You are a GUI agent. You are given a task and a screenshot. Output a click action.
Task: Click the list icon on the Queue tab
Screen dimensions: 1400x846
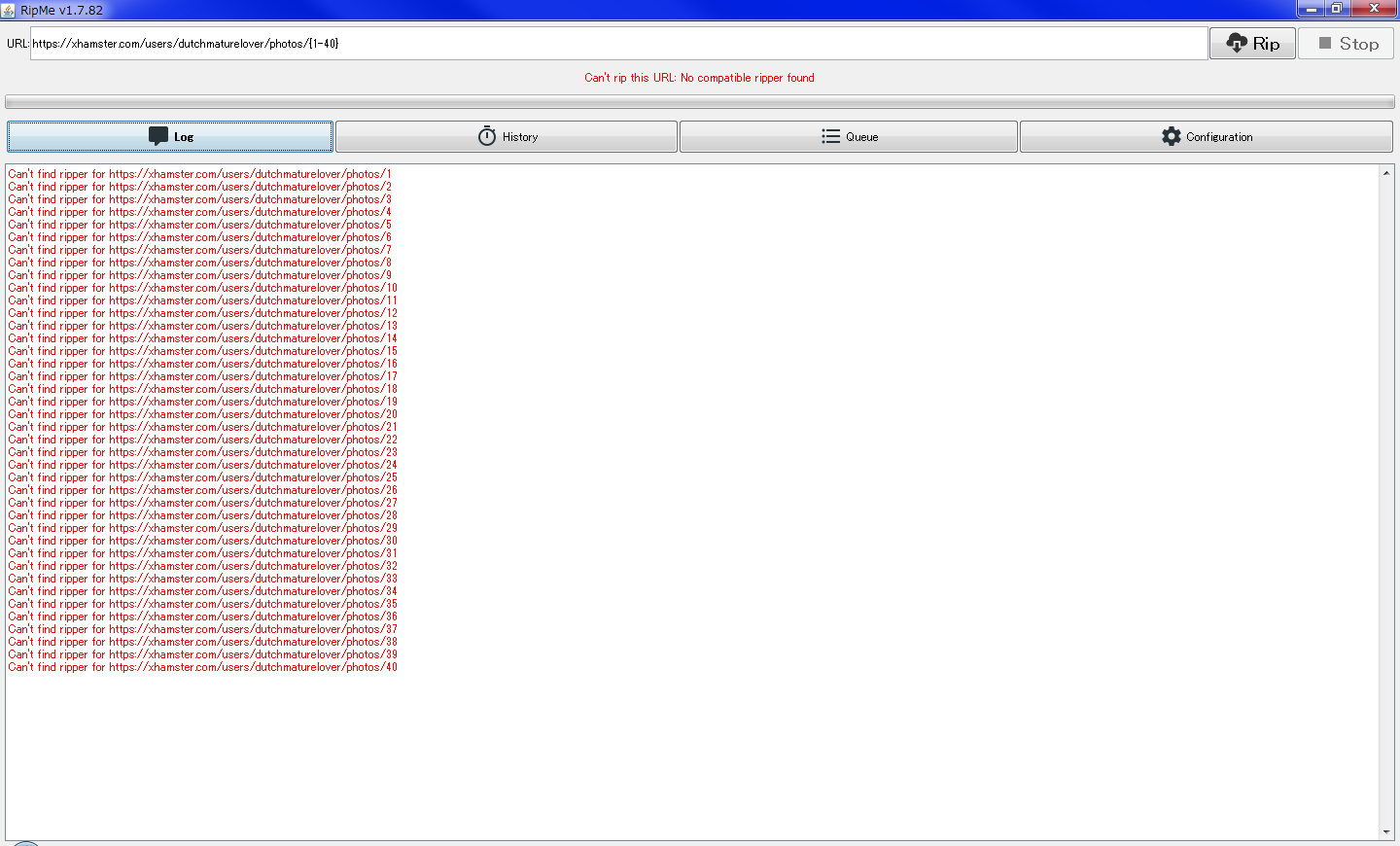point(831,136)
